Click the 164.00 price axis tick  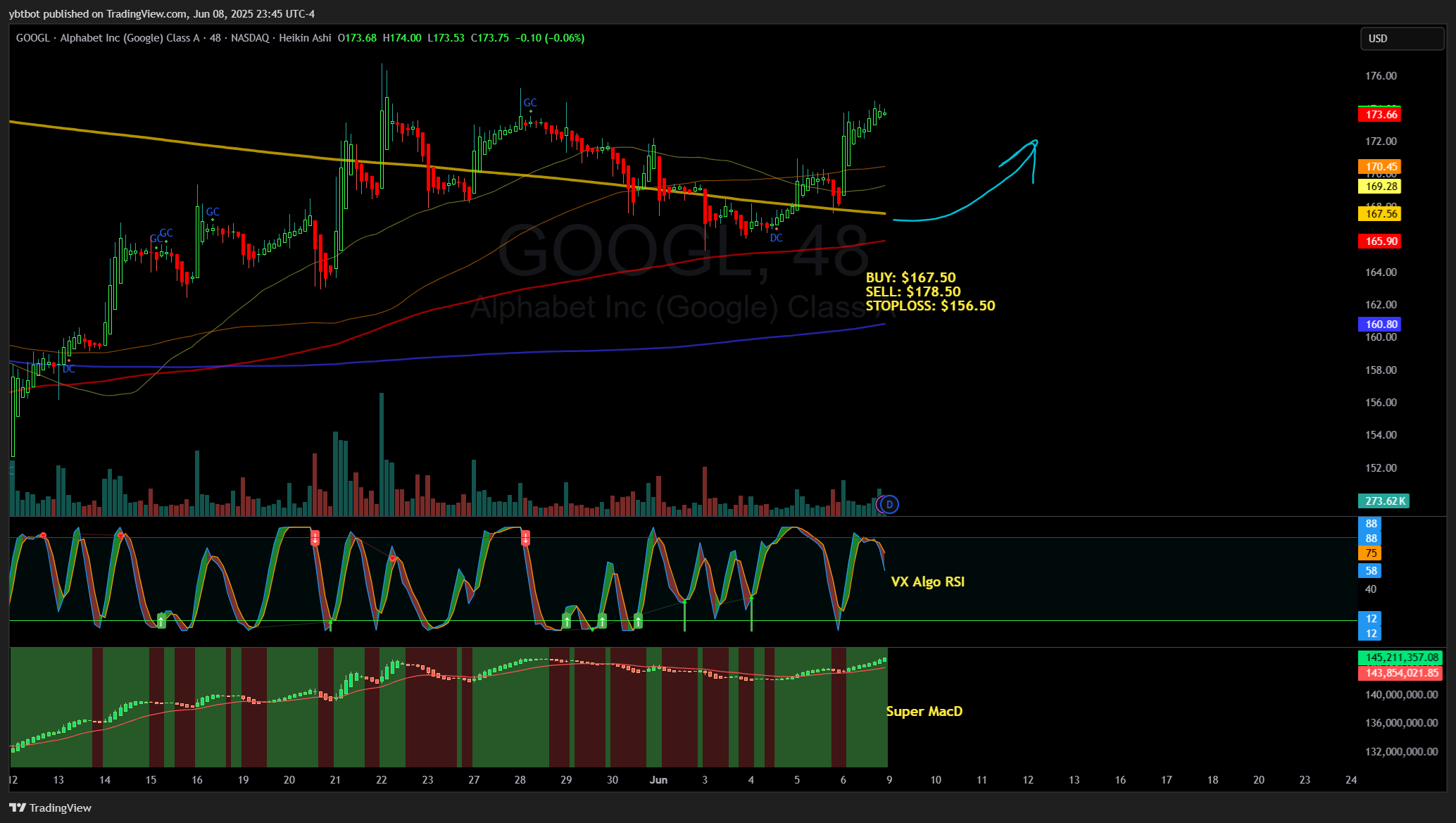pos(1381,272)
